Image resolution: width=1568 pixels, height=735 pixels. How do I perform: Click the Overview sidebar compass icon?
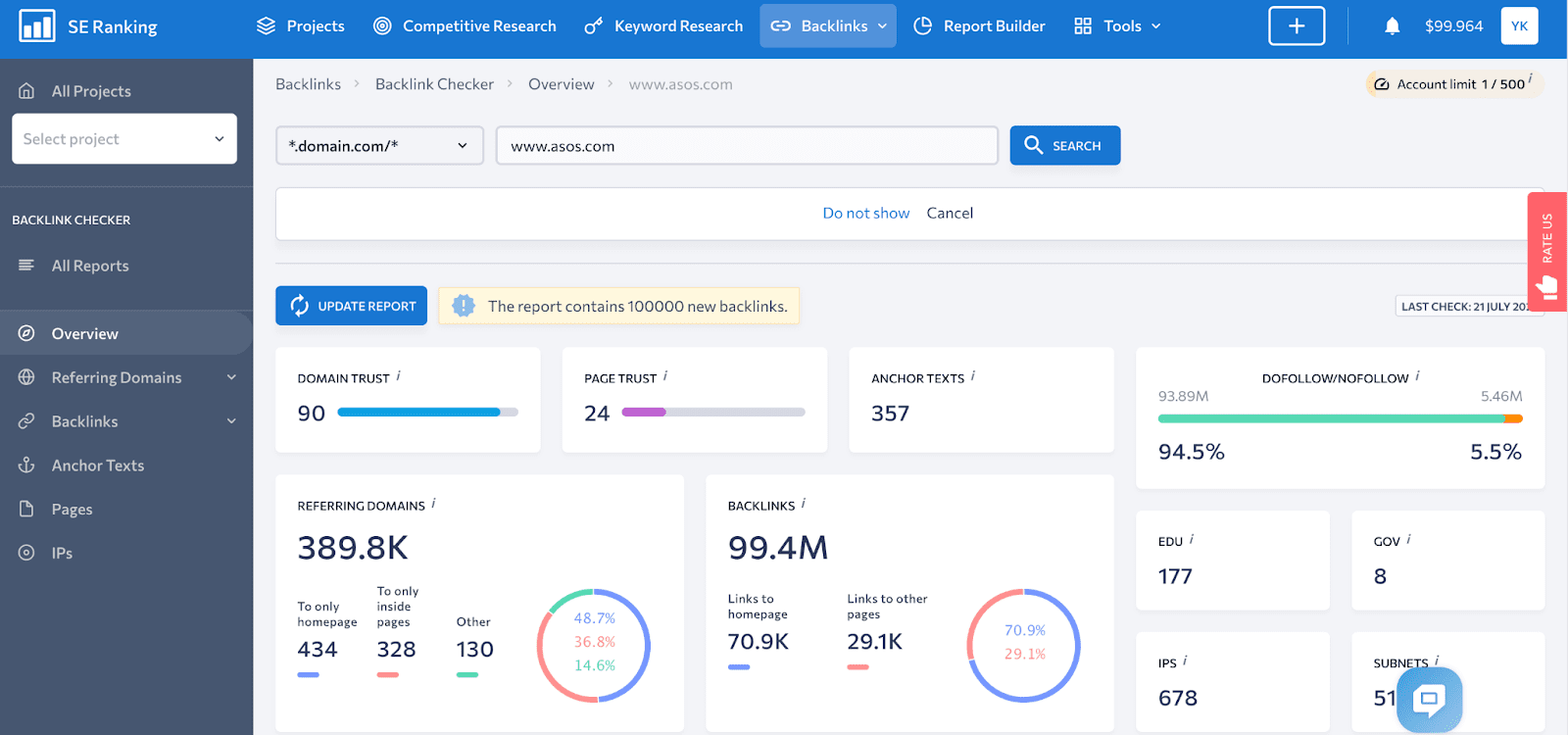26,333
